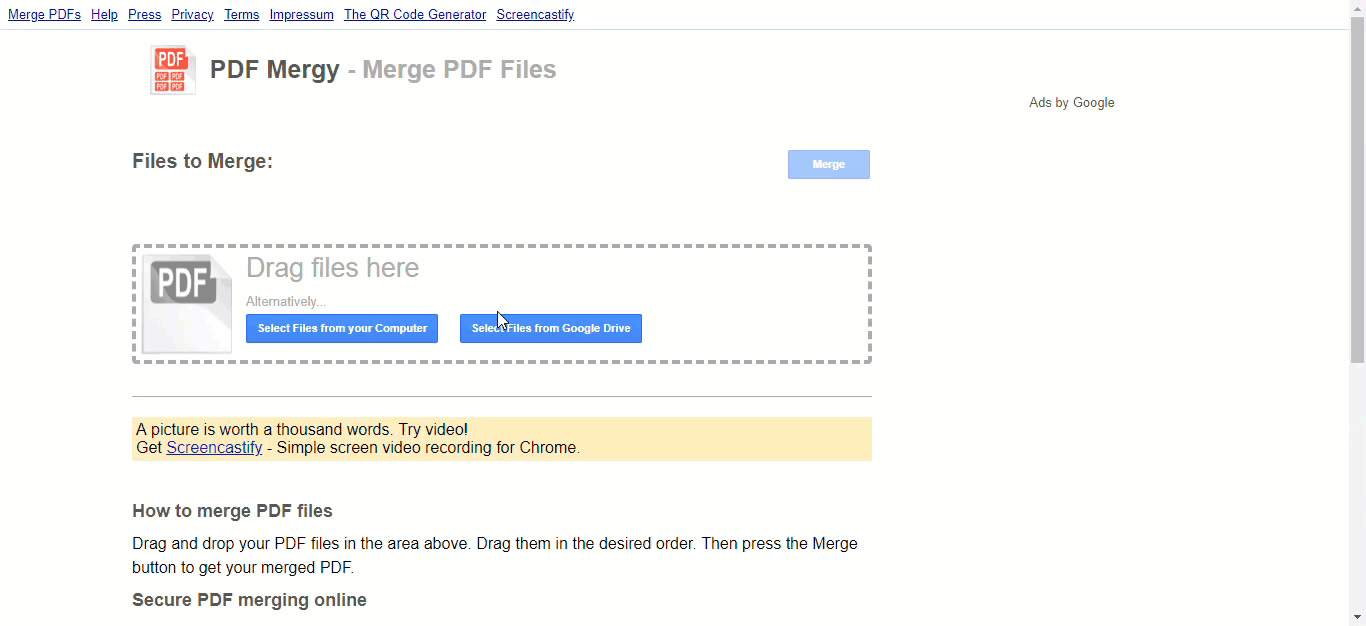Click 'How to merge PDF files' heading
The height and width of the screenshot is (626, 1366).
232,511
